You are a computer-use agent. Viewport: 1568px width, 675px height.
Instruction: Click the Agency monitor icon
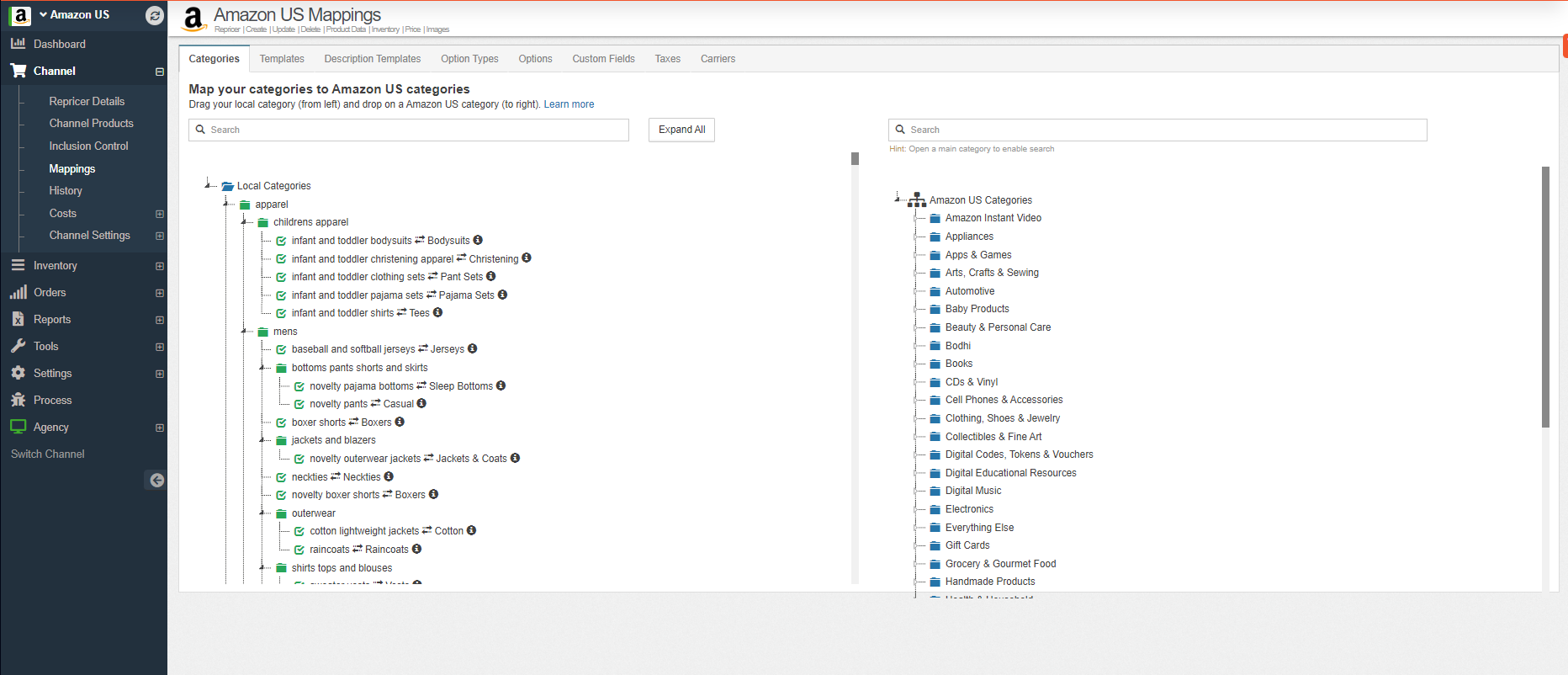[18, 427]
